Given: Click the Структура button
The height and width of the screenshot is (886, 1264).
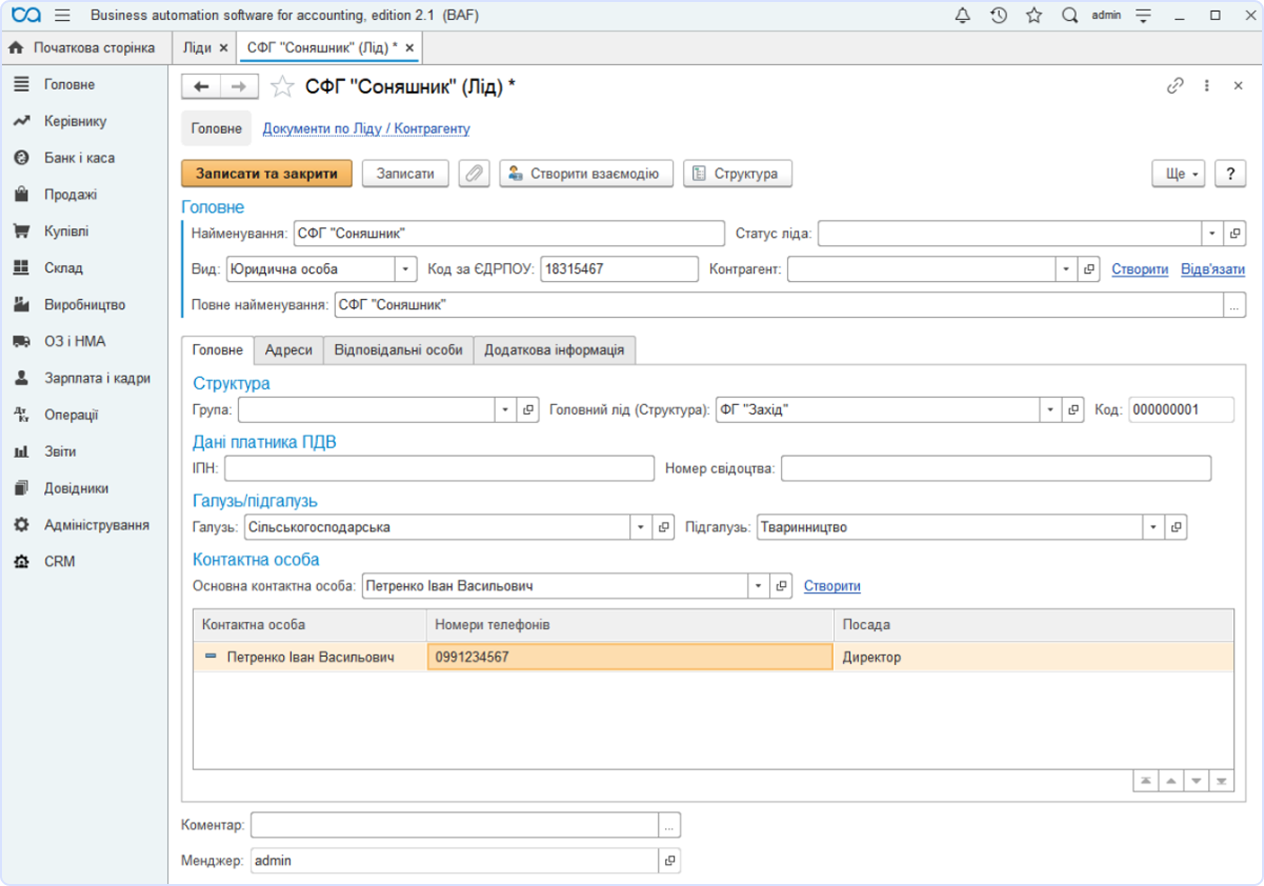Looking at the screenshot, I should pyautogui.click(x=737, y=173).
